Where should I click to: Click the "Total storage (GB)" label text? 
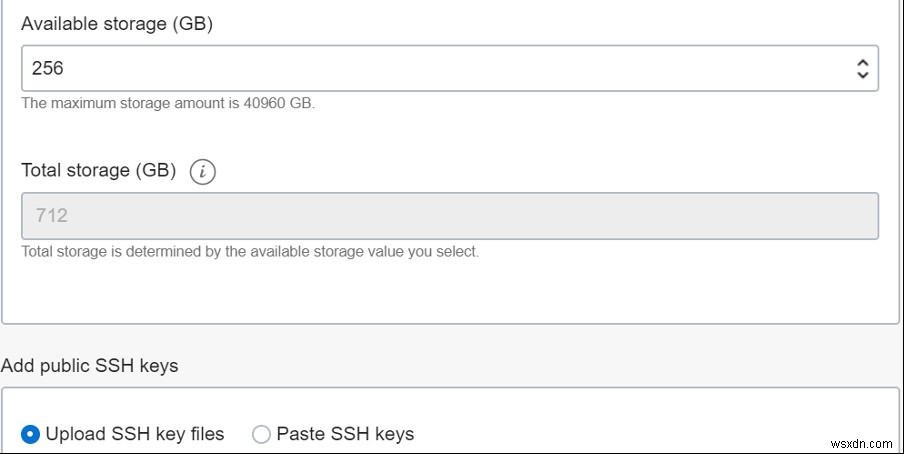[x=99, y=171]
